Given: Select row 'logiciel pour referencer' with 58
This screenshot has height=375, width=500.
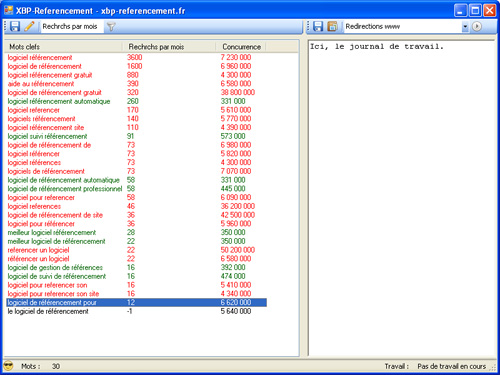Looking at the screenshot, I should tap(136, 197).
